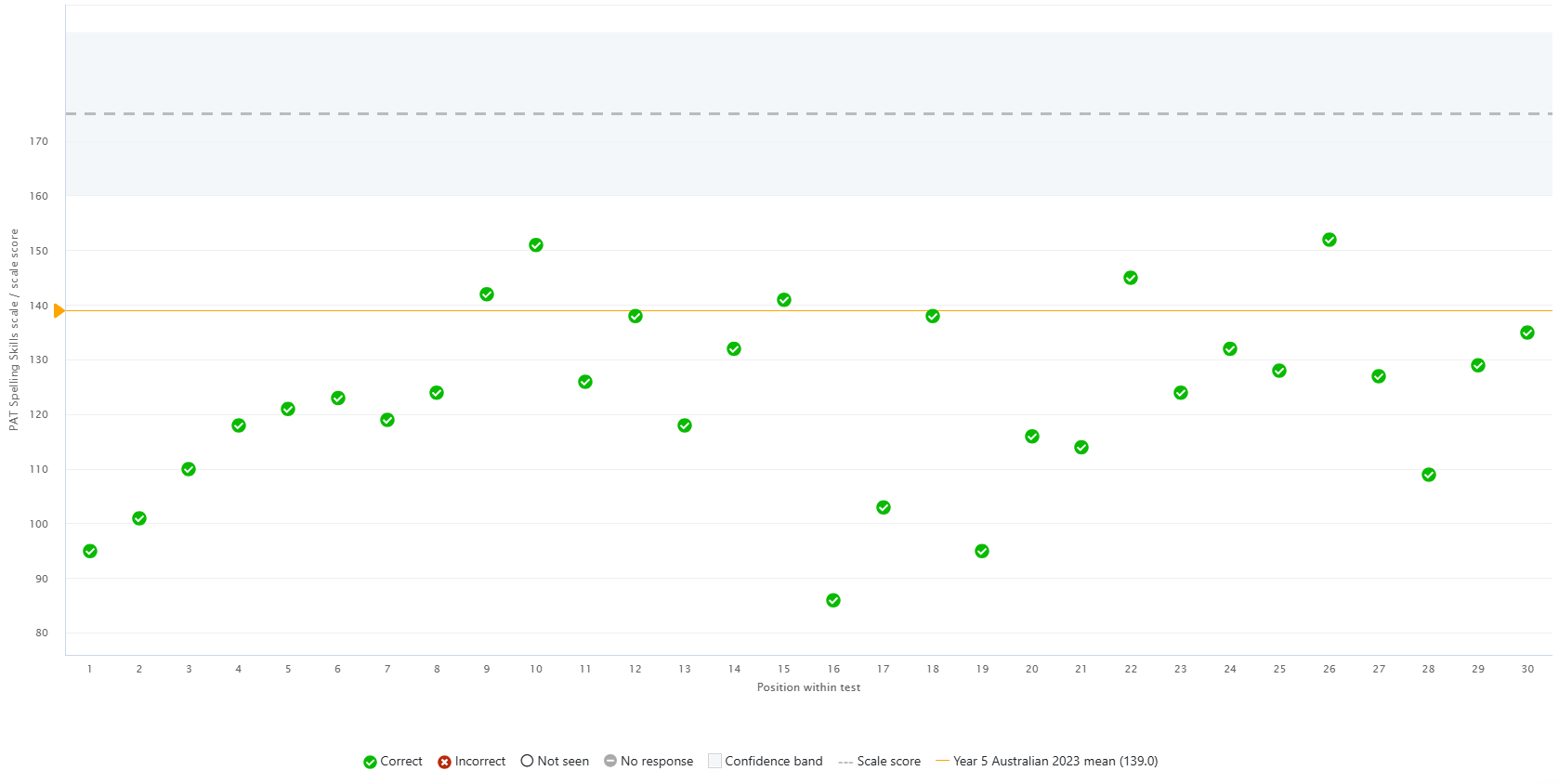Click the orange mean triangle on the y-axis
The height and width of the screenshot is (784, 1559).
[x=59, y=311]
